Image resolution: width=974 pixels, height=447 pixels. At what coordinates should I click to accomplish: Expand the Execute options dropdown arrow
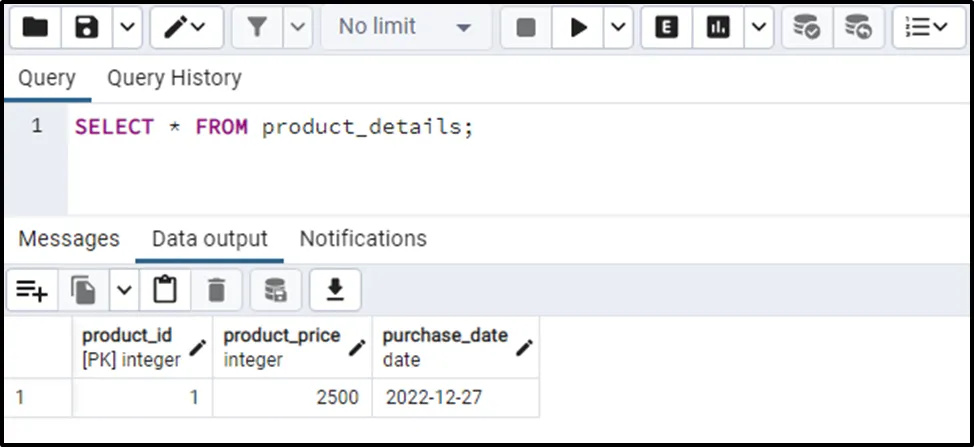click(618, 28)
